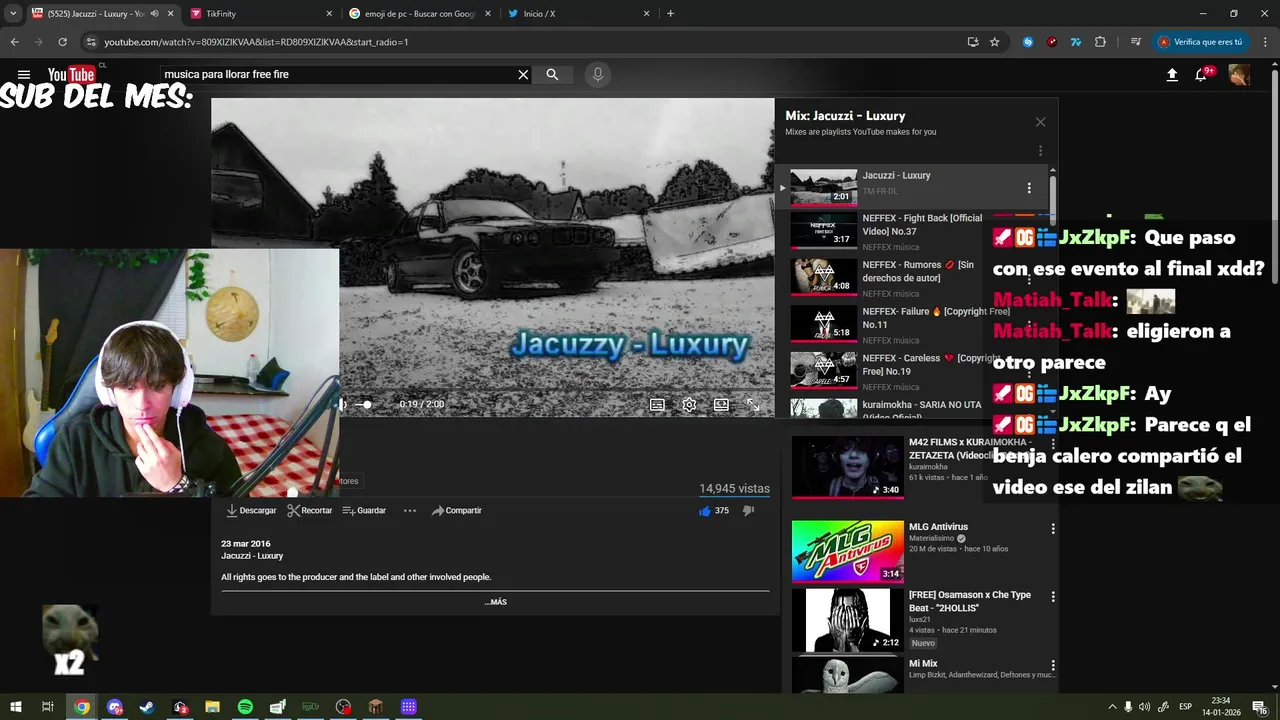Open options for Jacuzzi - Luxury playlist item
Image resolution: width=1280 pixels, height=720 pixels.
(x=1029, y=188)
